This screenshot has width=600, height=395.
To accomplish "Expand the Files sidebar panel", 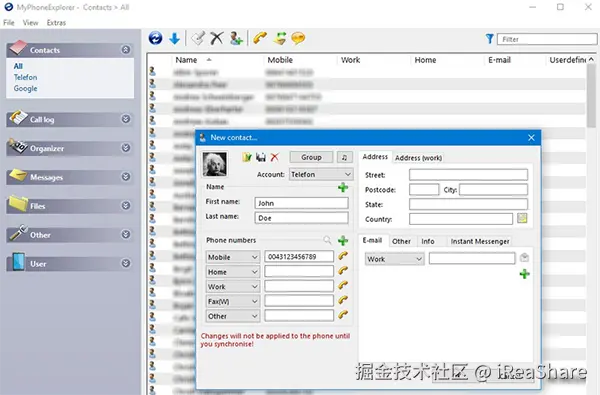I will (x=126, y=206).
